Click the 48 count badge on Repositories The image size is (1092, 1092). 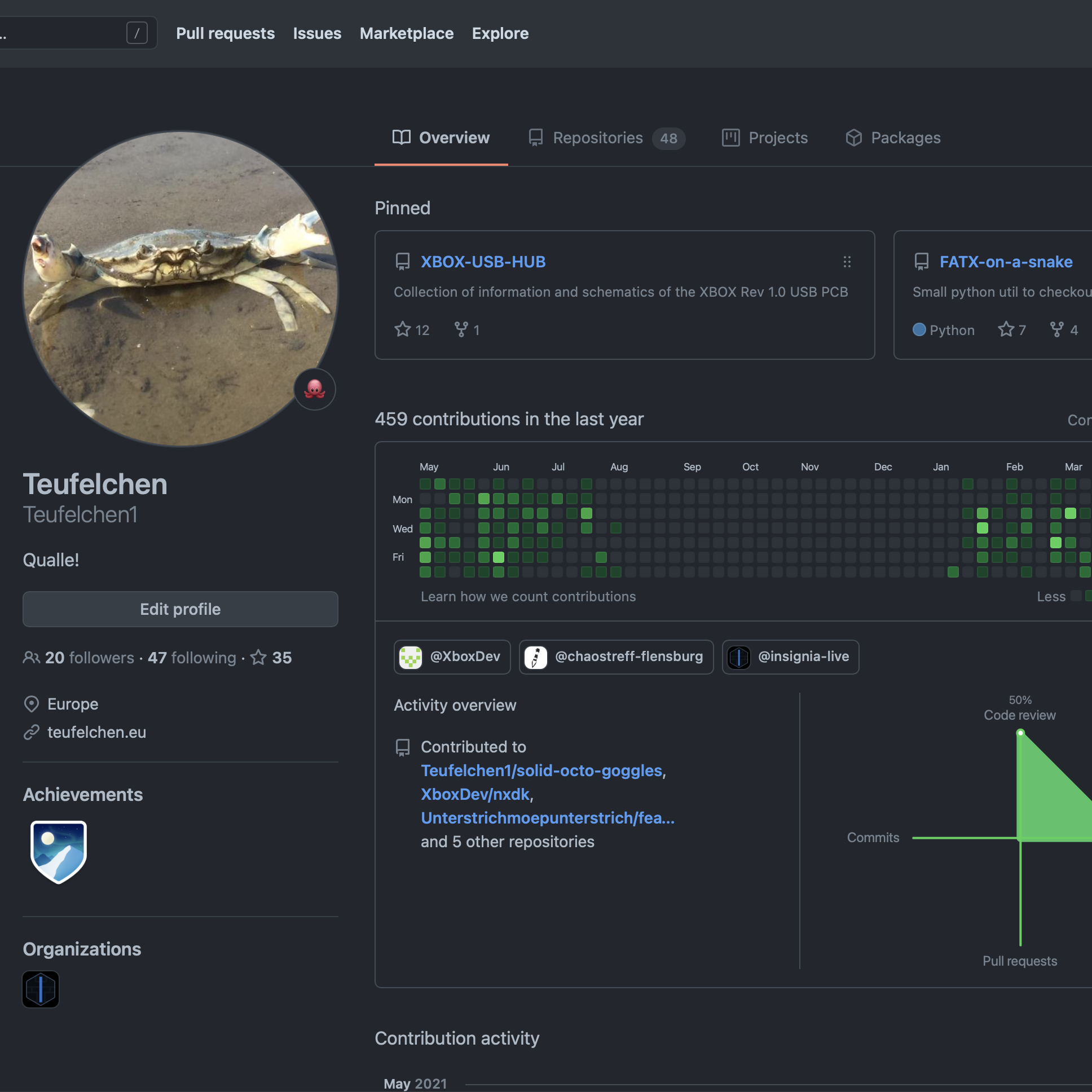668,139
